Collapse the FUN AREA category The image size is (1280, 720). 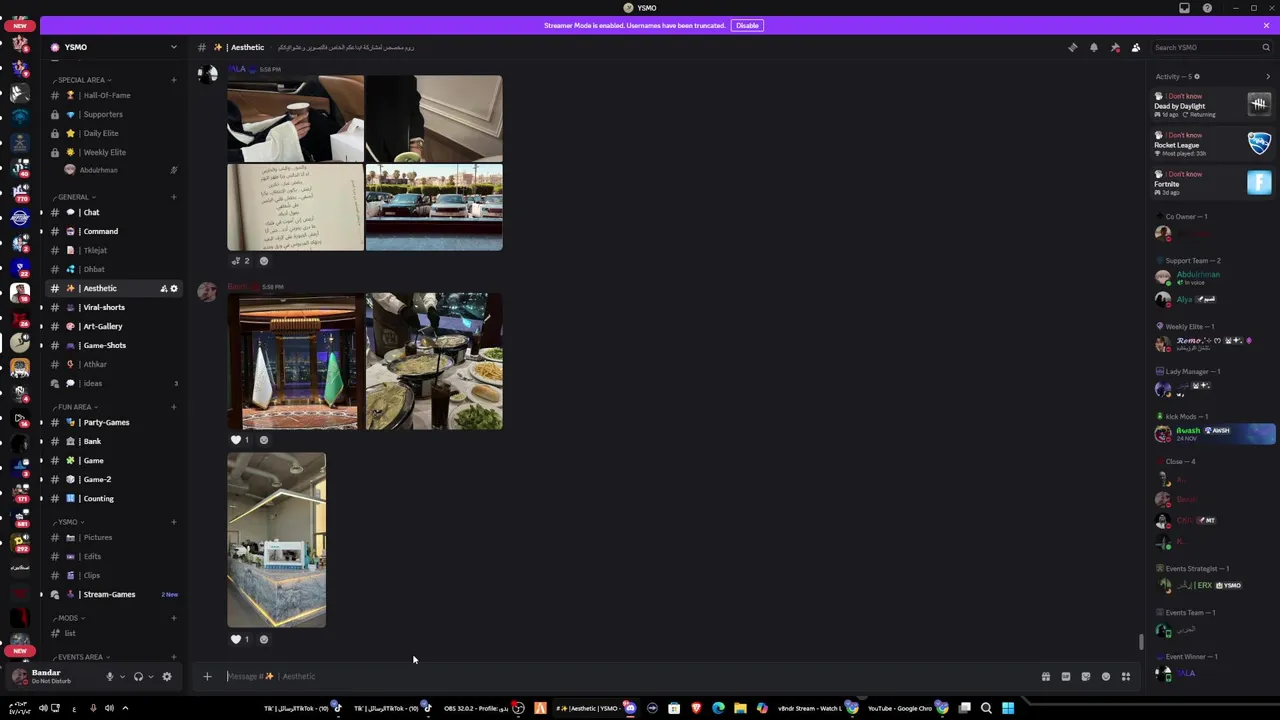75,407
